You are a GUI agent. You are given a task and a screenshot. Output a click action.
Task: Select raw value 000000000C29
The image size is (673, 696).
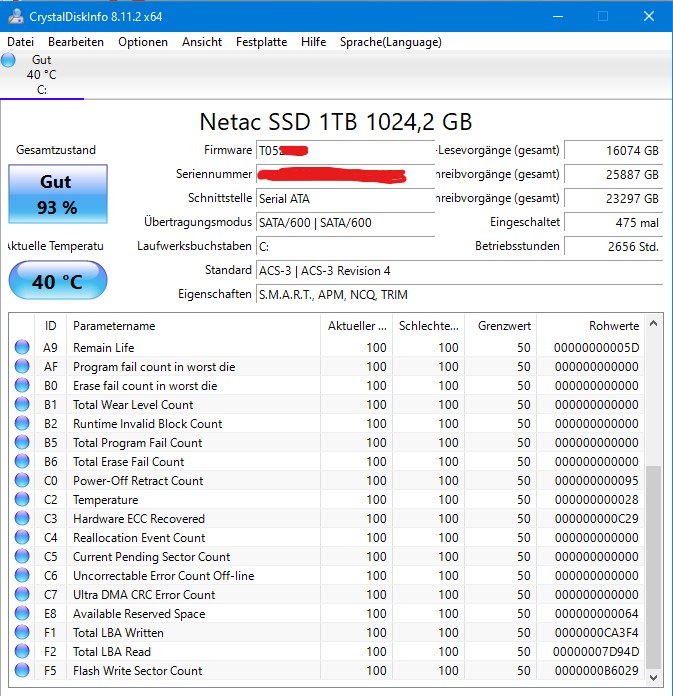[596, 518]
